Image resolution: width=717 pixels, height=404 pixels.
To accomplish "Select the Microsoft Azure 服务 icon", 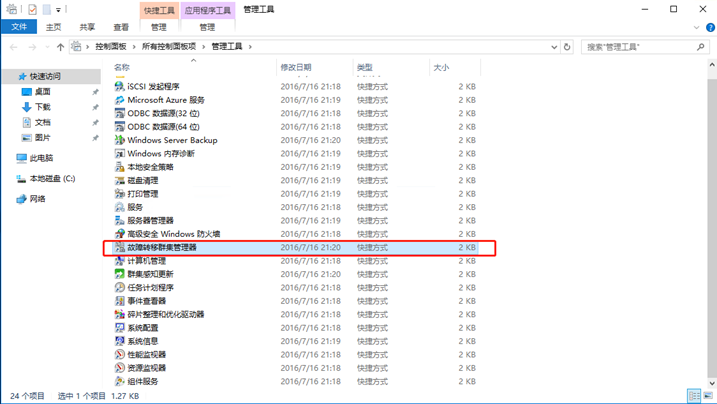I will point(120,100).
